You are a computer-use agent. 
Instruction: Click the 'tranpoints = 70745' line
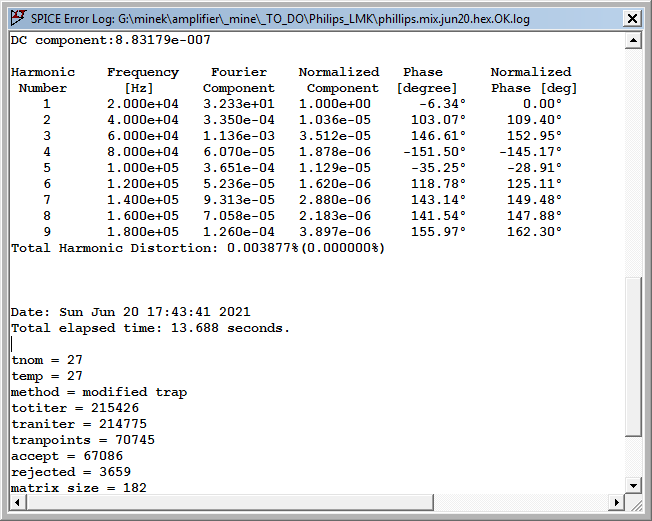[x=83, y=440]
